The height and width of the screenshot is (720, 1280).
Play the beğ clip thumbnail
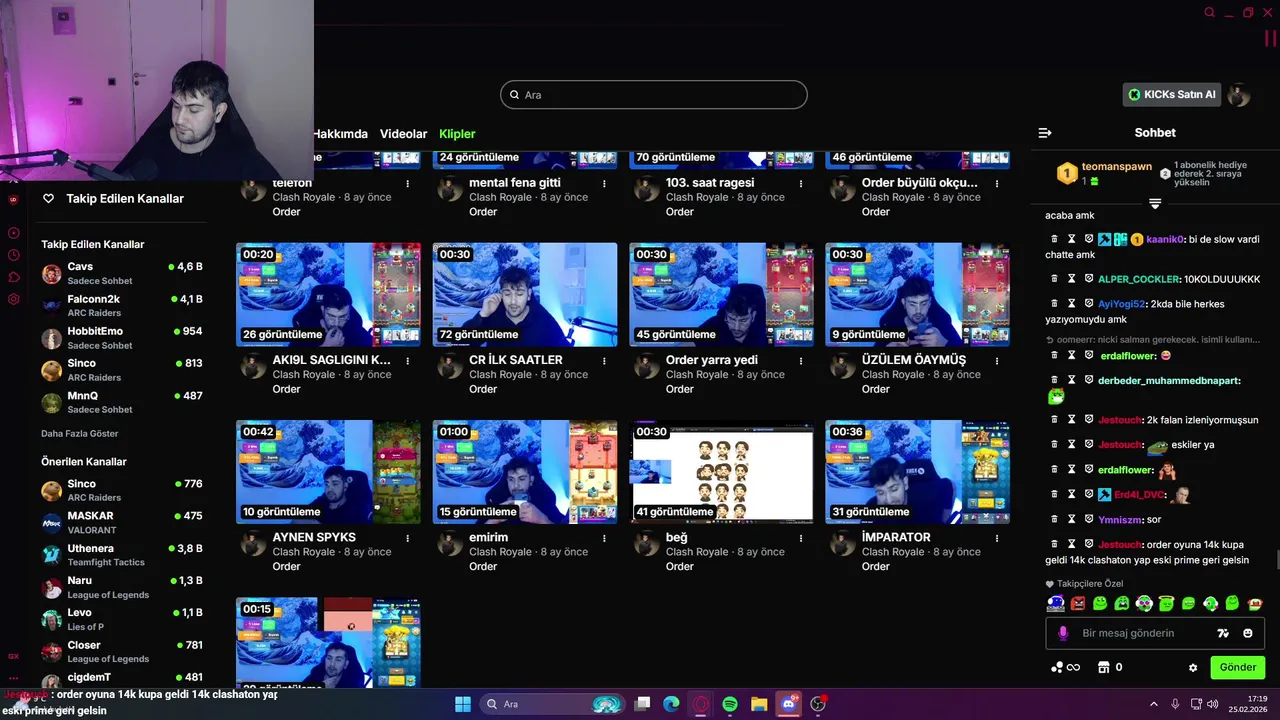coord(721,472)
